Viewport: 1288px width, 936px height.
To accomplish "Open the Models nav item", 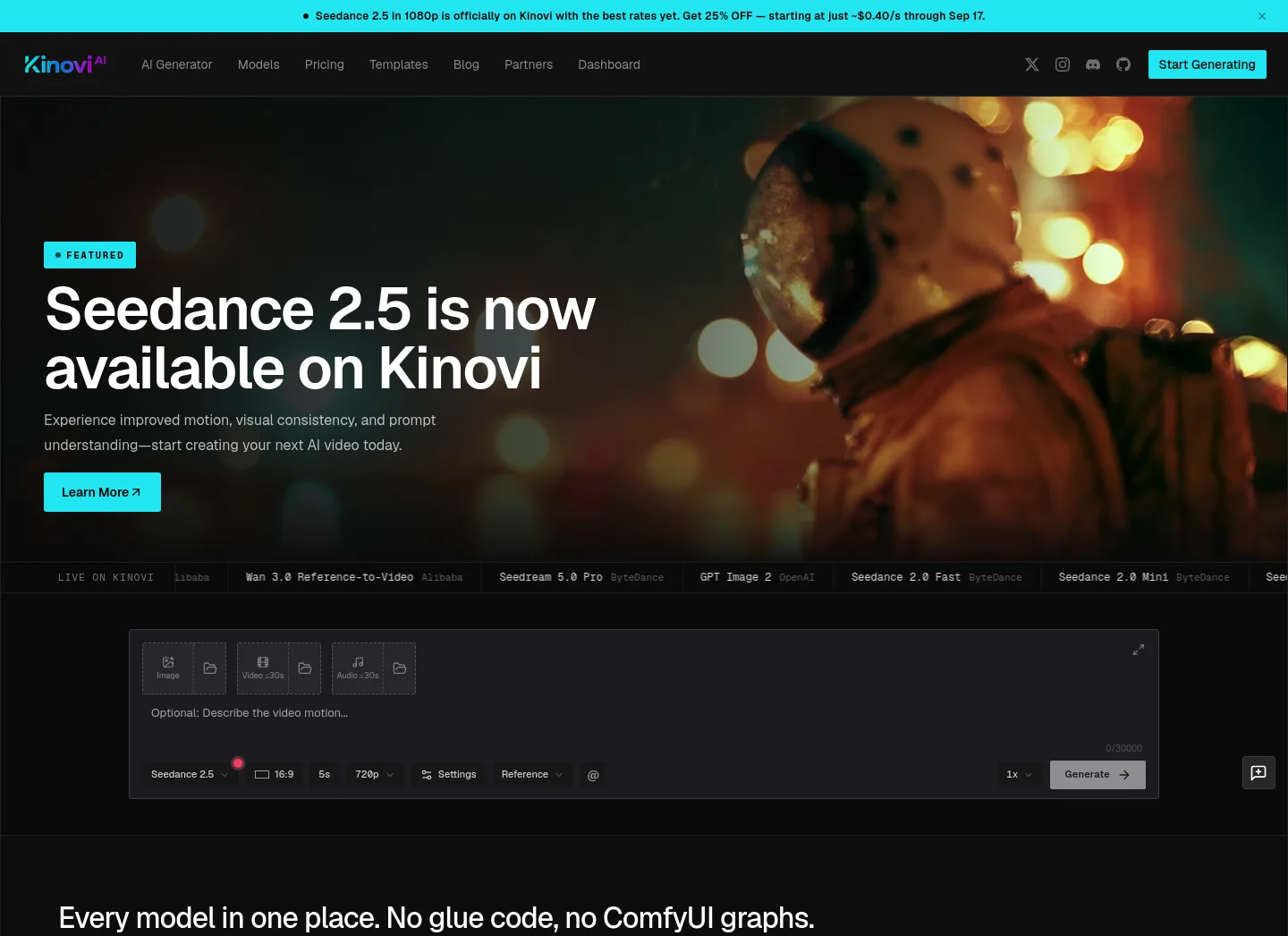I will point(258,64).
